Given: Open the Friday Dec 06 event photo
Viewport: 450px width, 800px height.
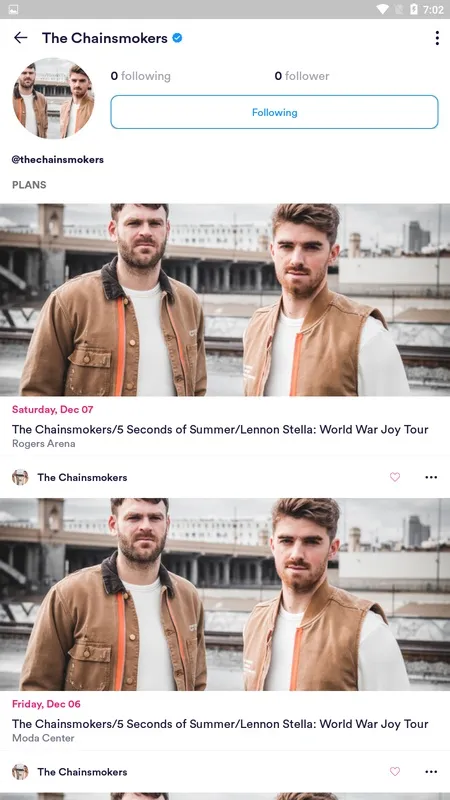Looking at the screenshot, I should click(x=225, y=594).
